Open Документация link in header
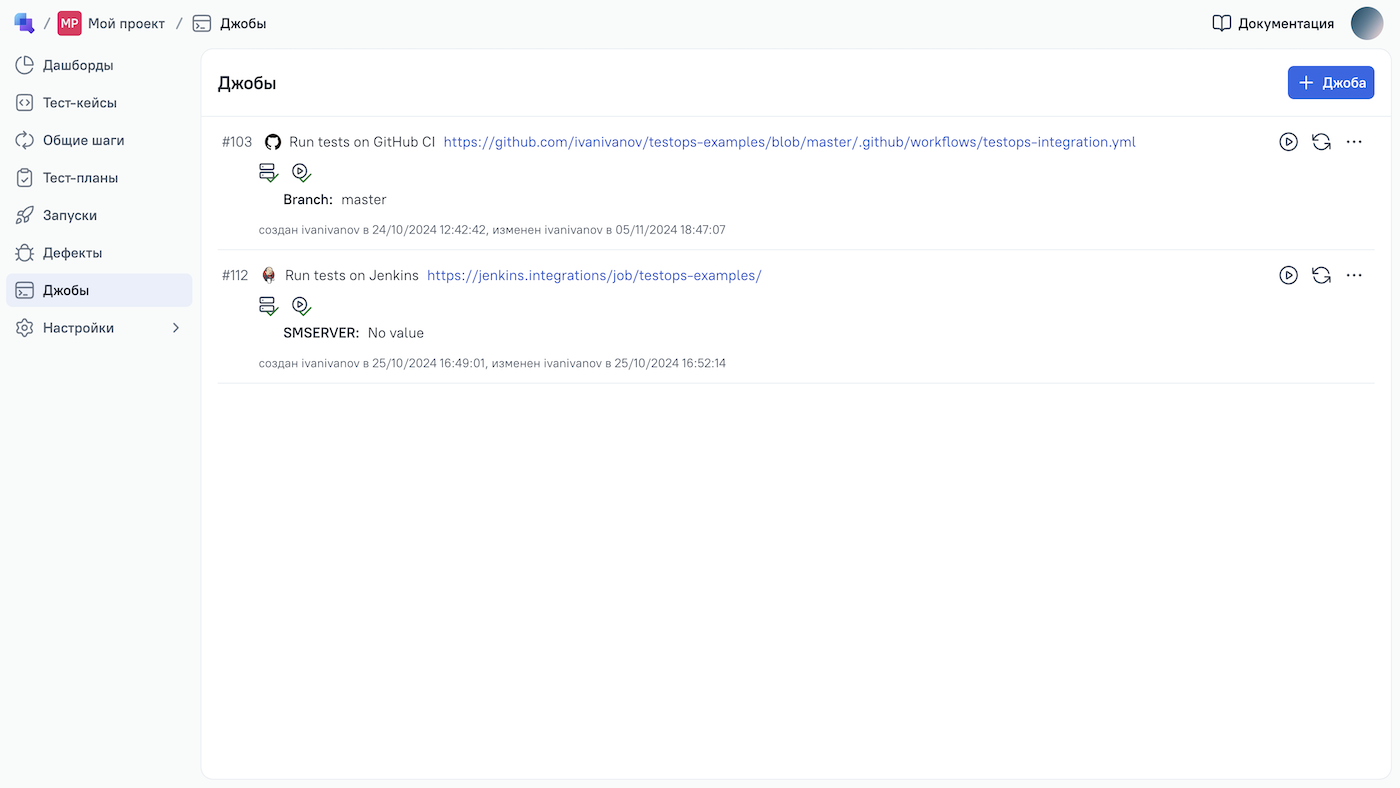Screen dimensions: 1400x788 [1273, 23]
